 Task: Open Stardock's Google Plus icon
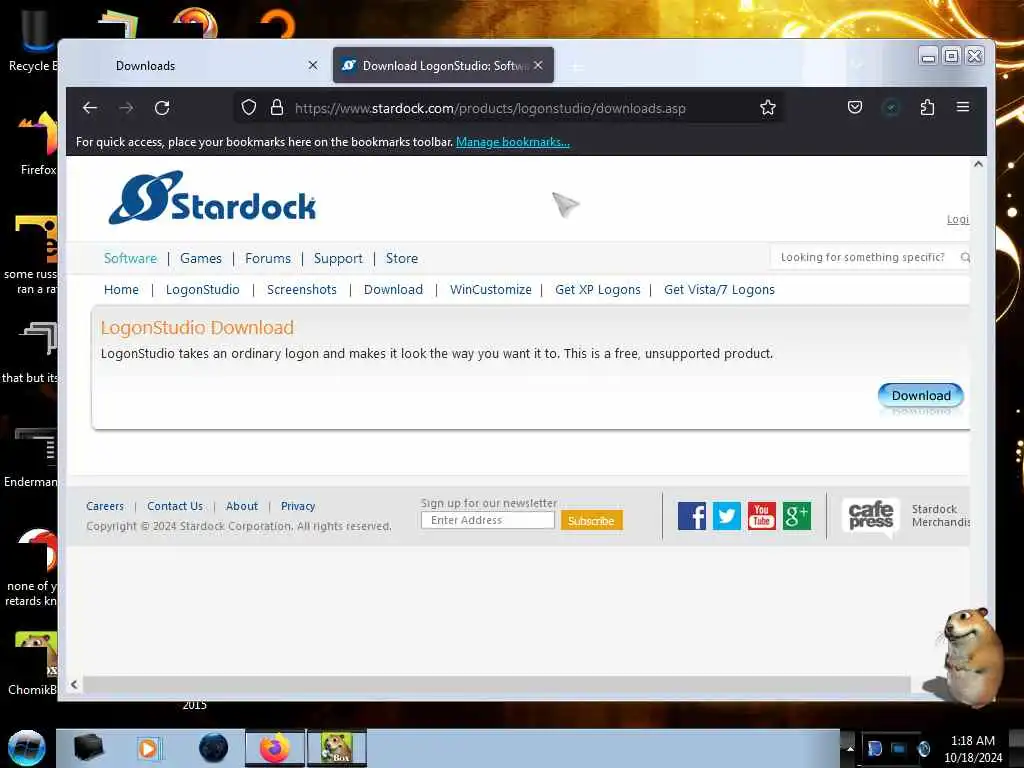[x=797, y=515]
